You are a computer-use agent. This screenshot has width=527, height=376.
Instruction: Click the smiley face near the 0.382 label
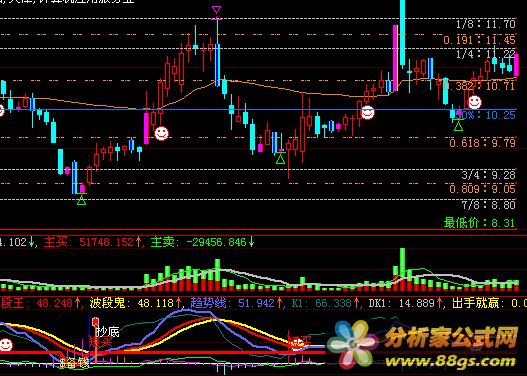(475, 102)
